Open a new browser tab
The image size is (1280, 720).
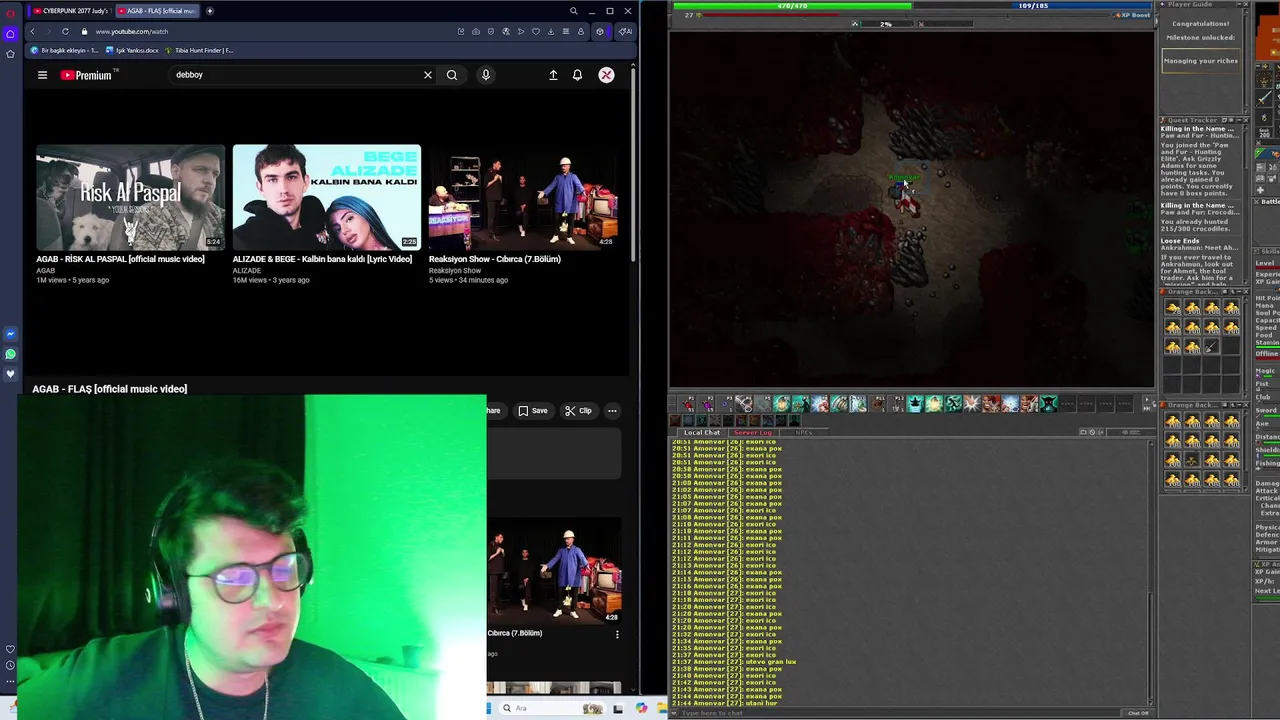click(209, 11)
